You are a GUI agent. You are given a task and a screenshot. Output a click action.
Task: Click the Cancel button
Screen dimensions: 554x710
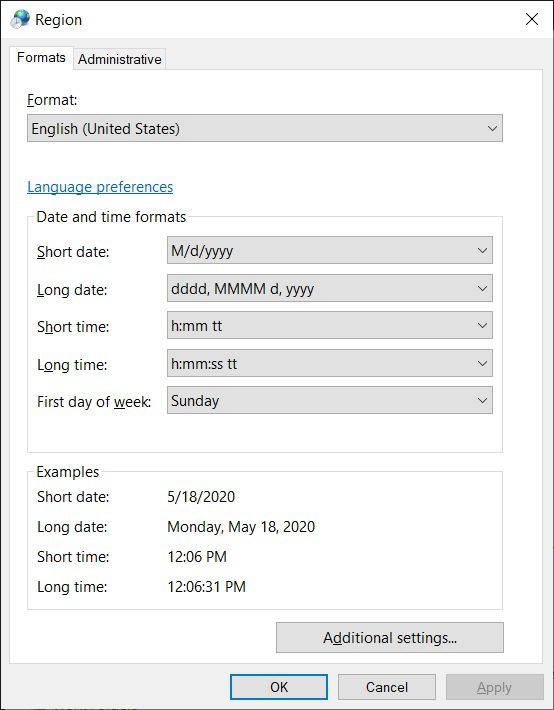pos(386,687)
